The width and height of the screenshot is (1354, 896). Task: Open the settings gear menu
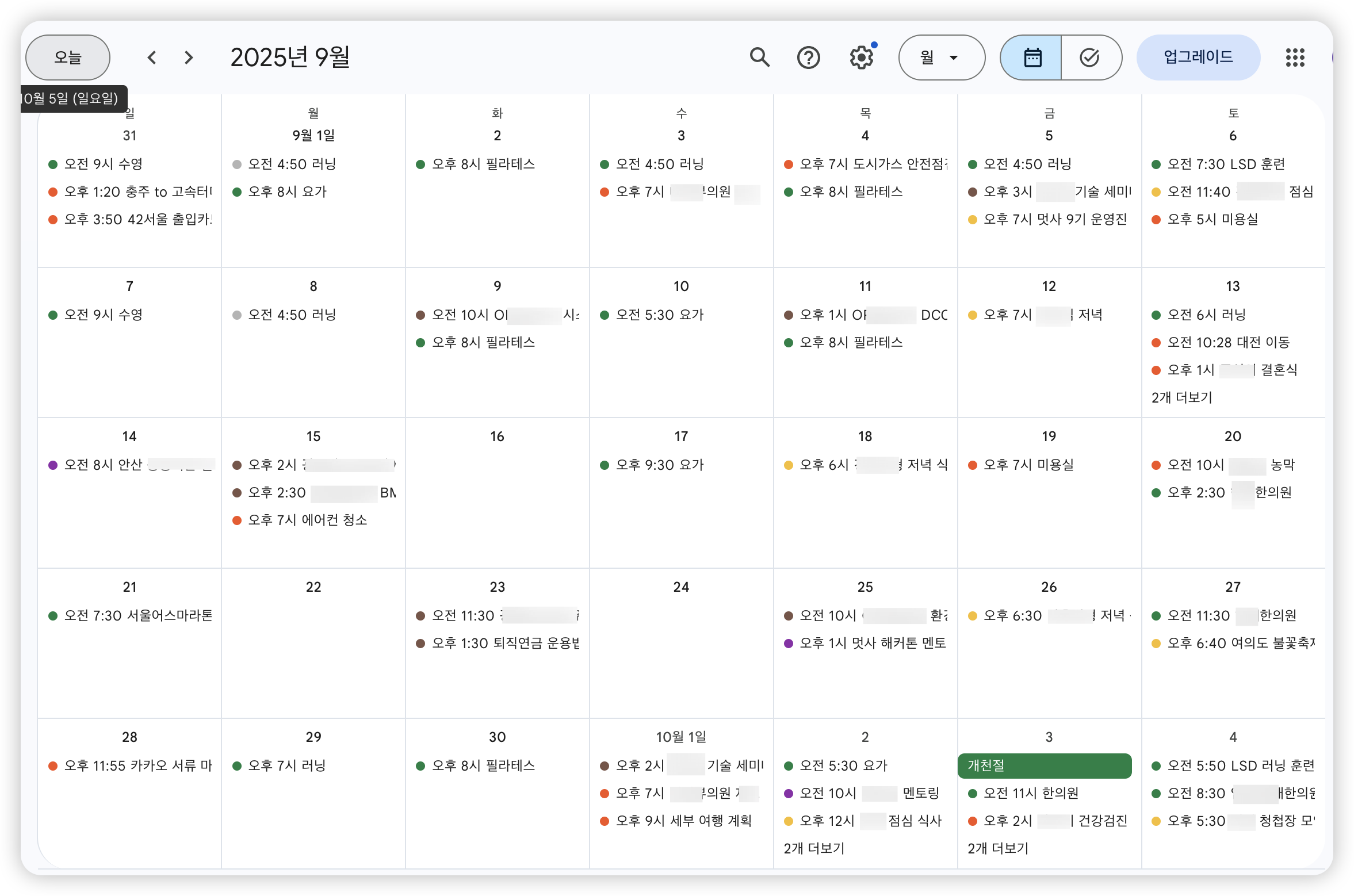862,58
